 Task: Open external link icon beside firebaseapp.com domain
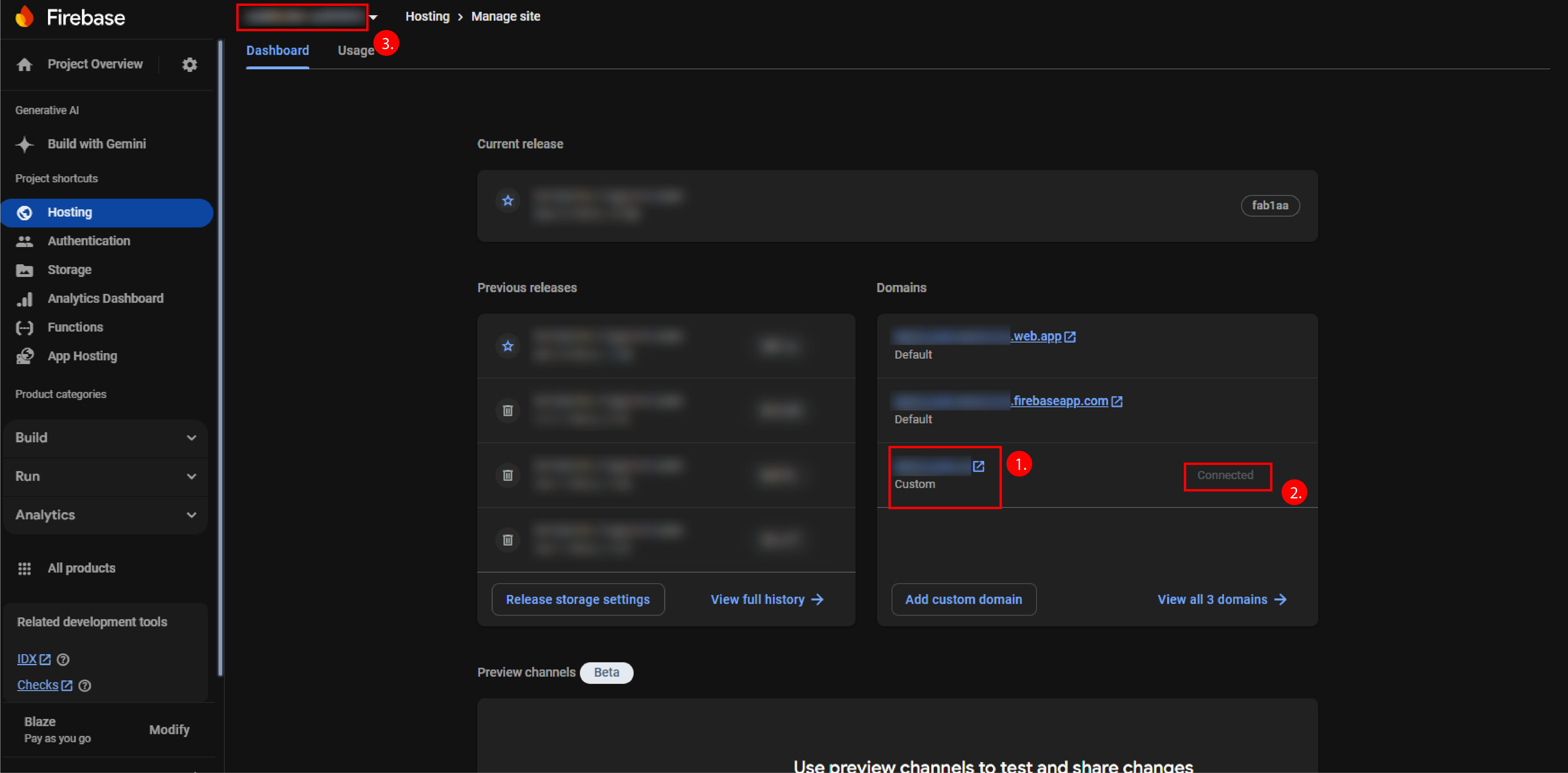pos(1116,401)
